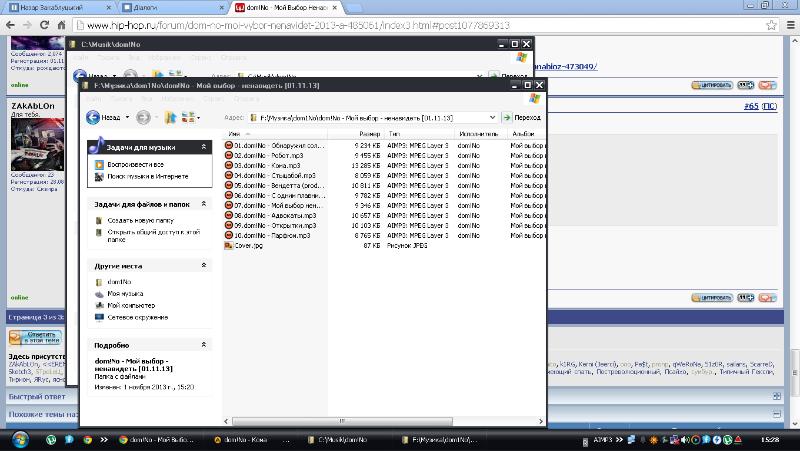Click the Быстрый ответ forum section header
The height and width of the screenshot is (451, 800).
(x=37, y=396)
